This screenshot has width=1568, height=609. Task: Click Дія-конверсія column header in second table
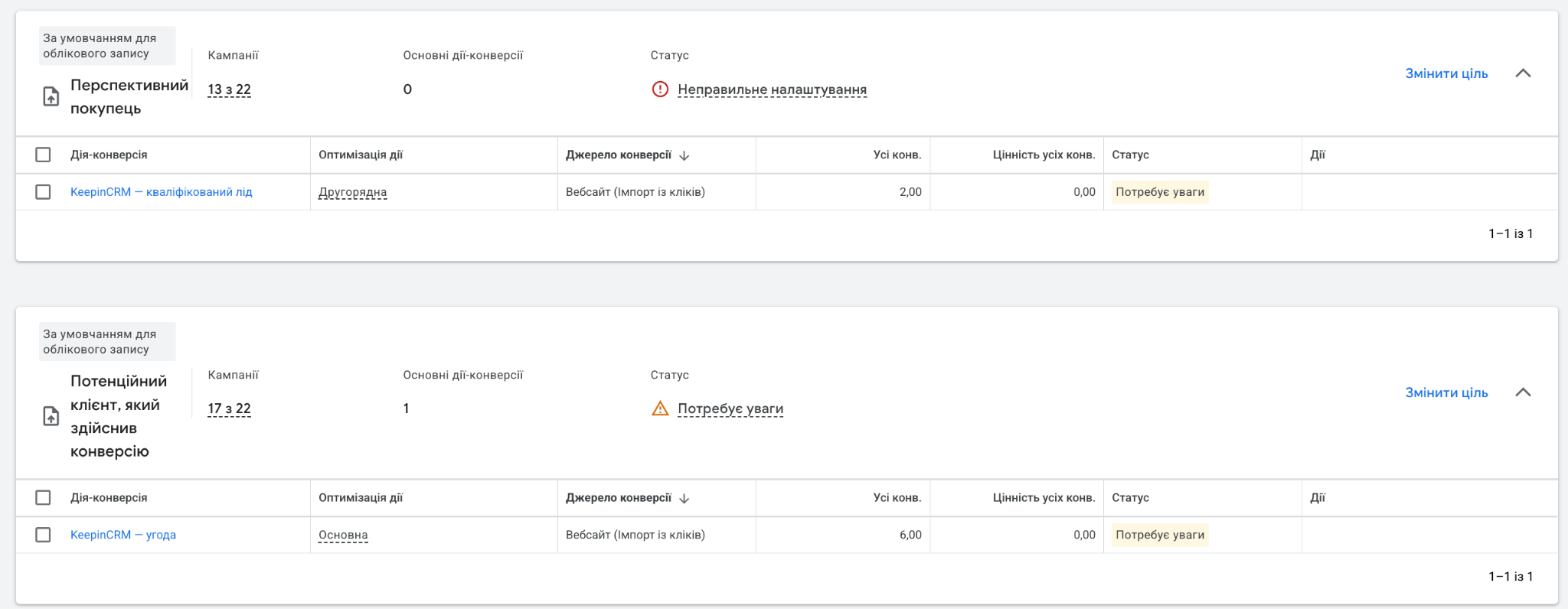pos(109,497)
